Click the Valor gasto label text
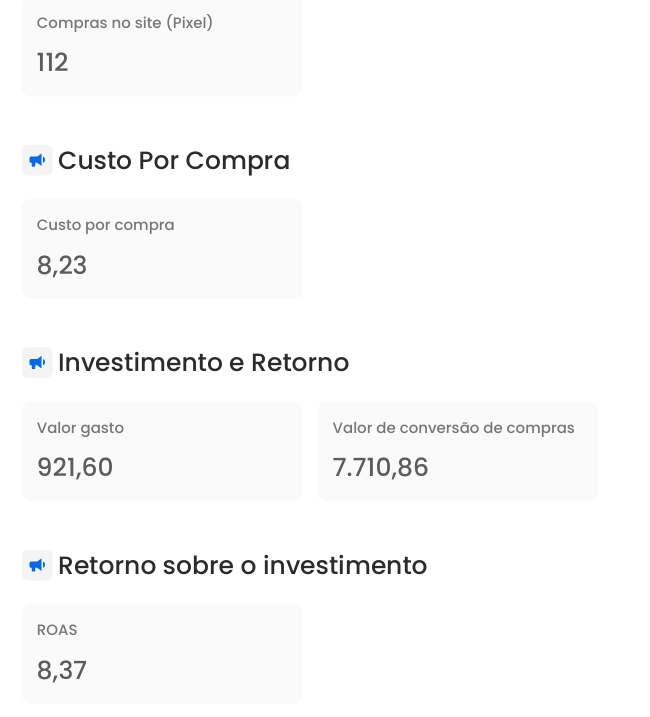This screenshot has width=650, height=717. coord(81,428)
